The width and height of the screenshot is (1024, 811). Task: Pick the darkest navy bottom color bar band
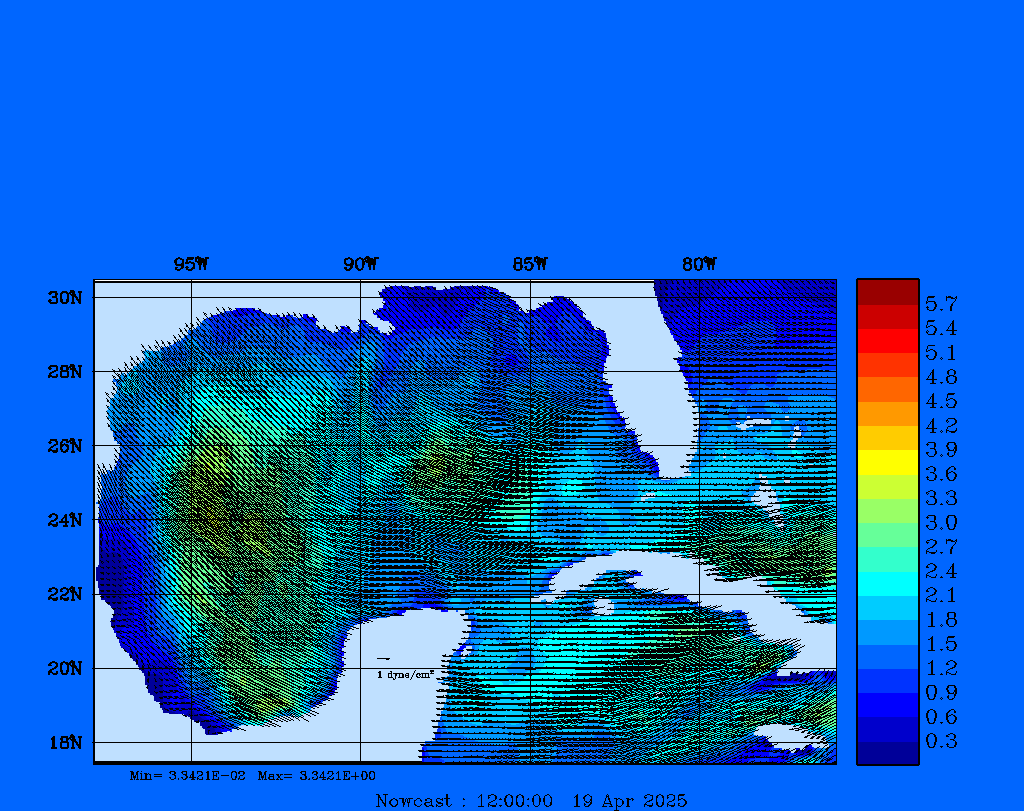(x=887, y=752)
